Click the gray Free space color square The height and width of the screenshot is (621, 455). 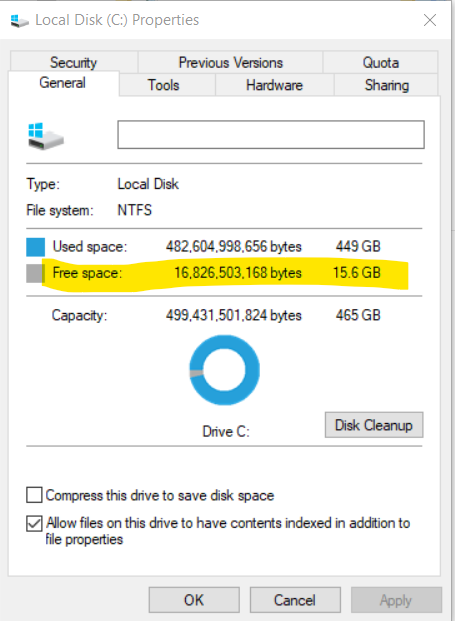35,274
